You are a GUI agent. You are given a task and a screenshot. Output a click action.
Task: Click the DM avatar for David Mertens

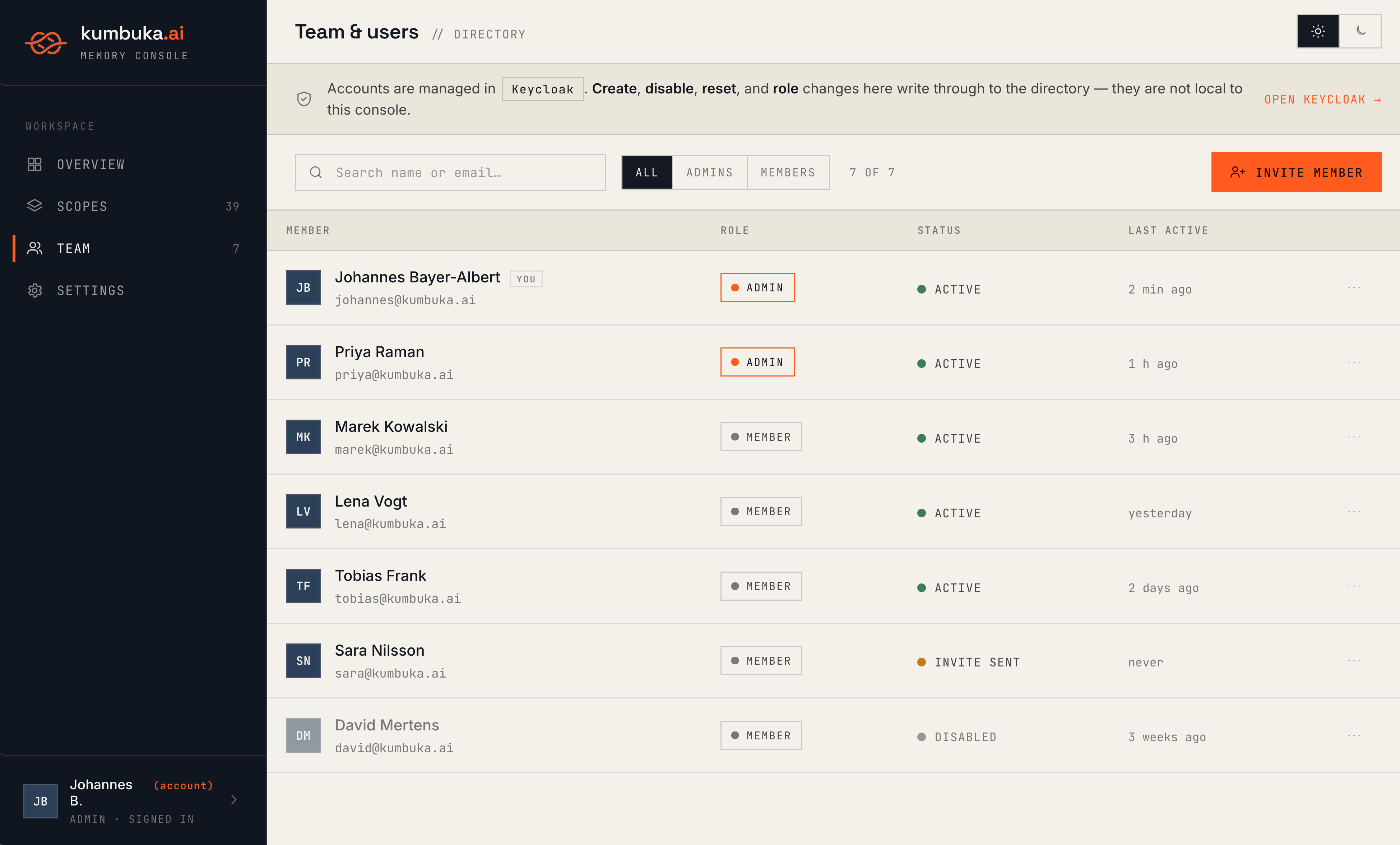point(303,735)
